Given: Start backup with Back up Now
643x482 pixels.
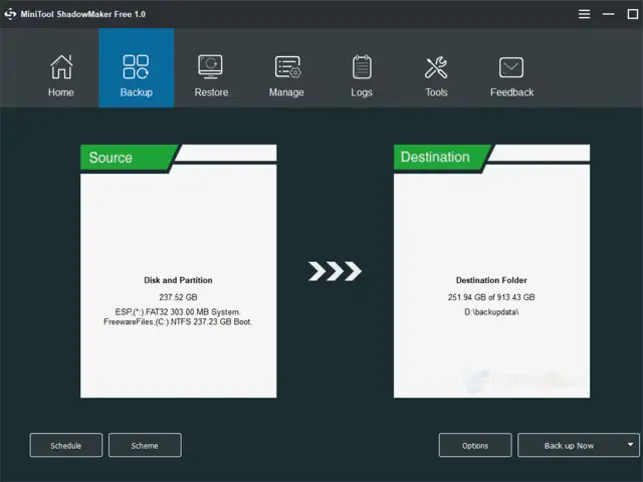Looking at the screenshot, I should click(x=569, y=445).
